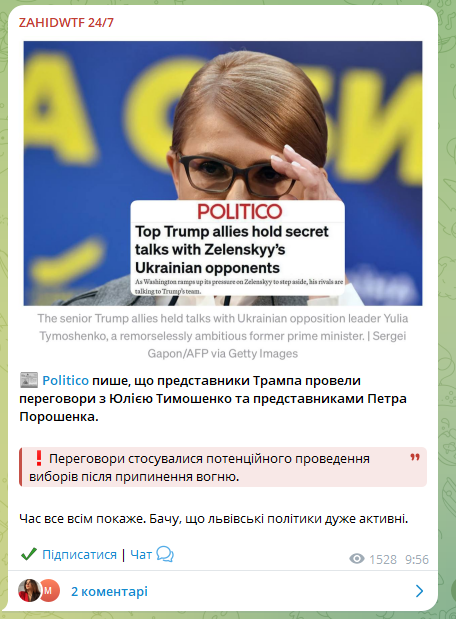Viewport: 456px width, 619px height.
Task: Click the newspaper emoji before Politico
Action: click(x=29, y=380)
